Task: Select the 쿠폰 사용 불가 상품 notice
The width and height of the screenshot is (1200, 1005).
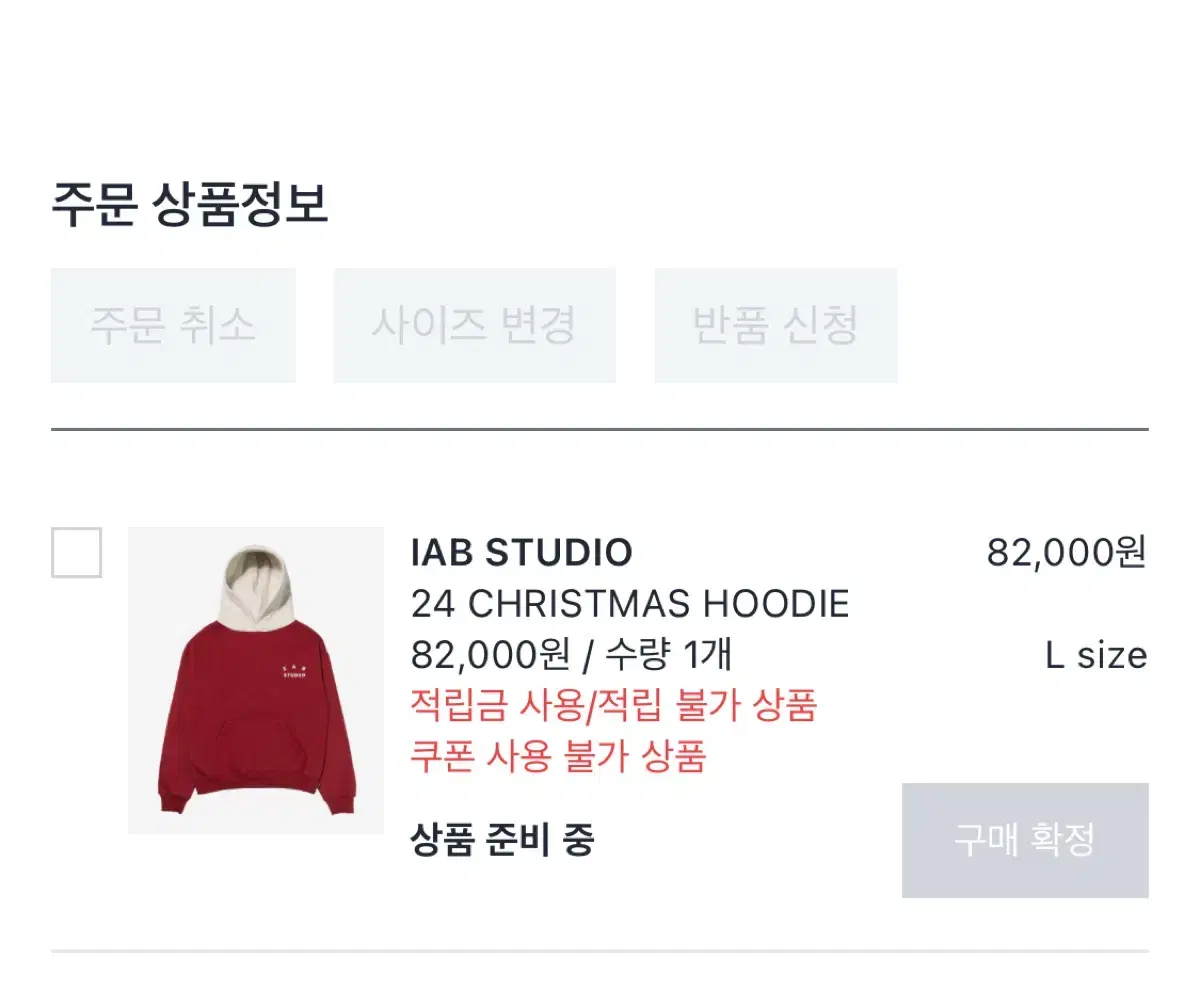Action: pos(559,757)
